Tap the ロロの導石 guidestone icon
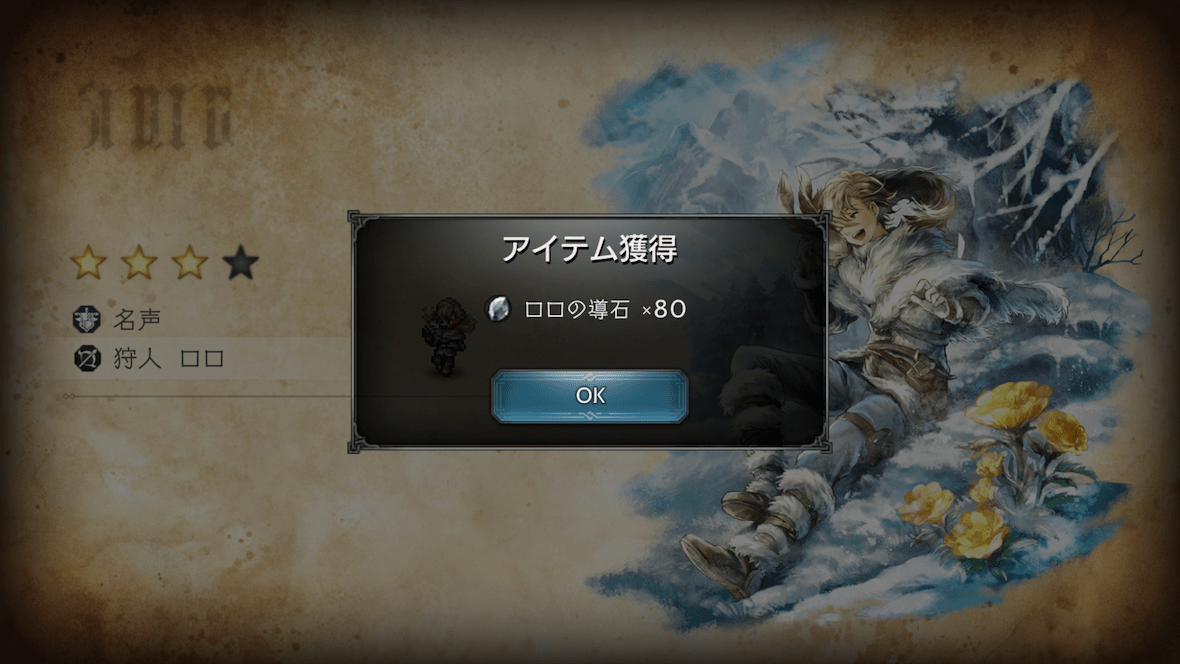Viewport: 1180px width, 664px height. [x=497, y=309]
